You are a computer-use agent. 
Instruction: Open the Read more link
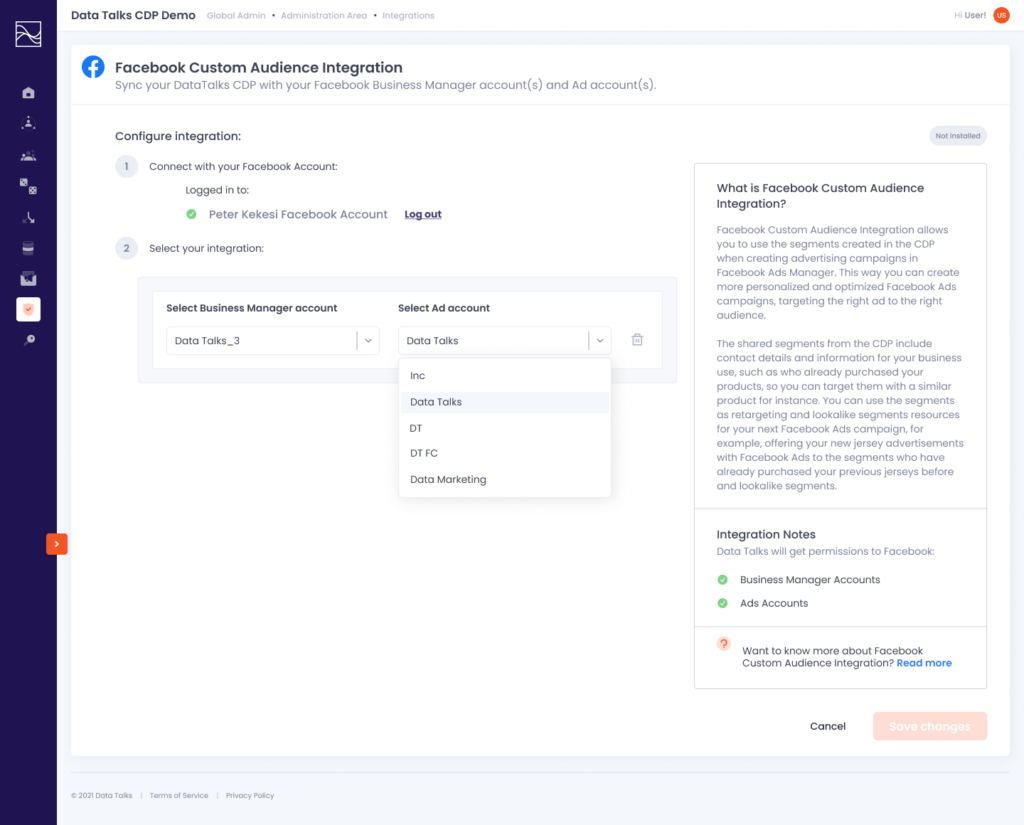pyautogui.click(x=924, y=663)
